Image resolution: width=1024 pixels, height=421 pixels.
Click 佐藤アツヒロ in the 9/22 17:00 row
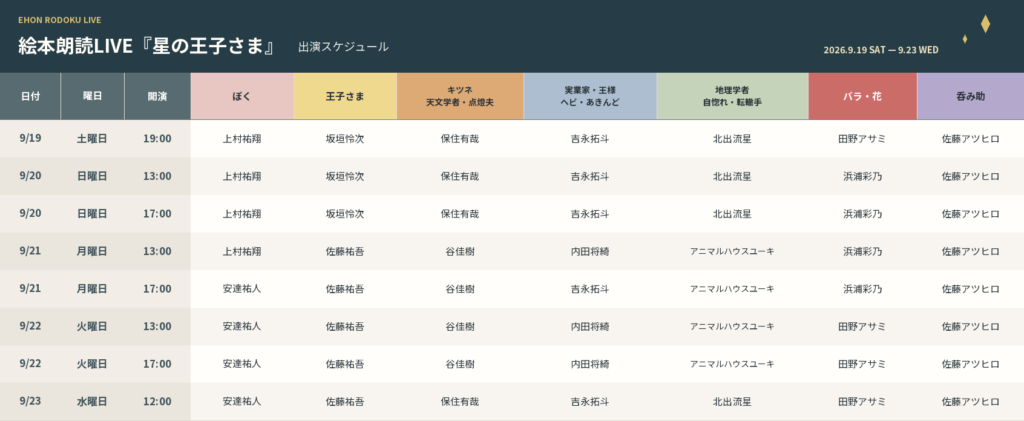click(970, 364)
